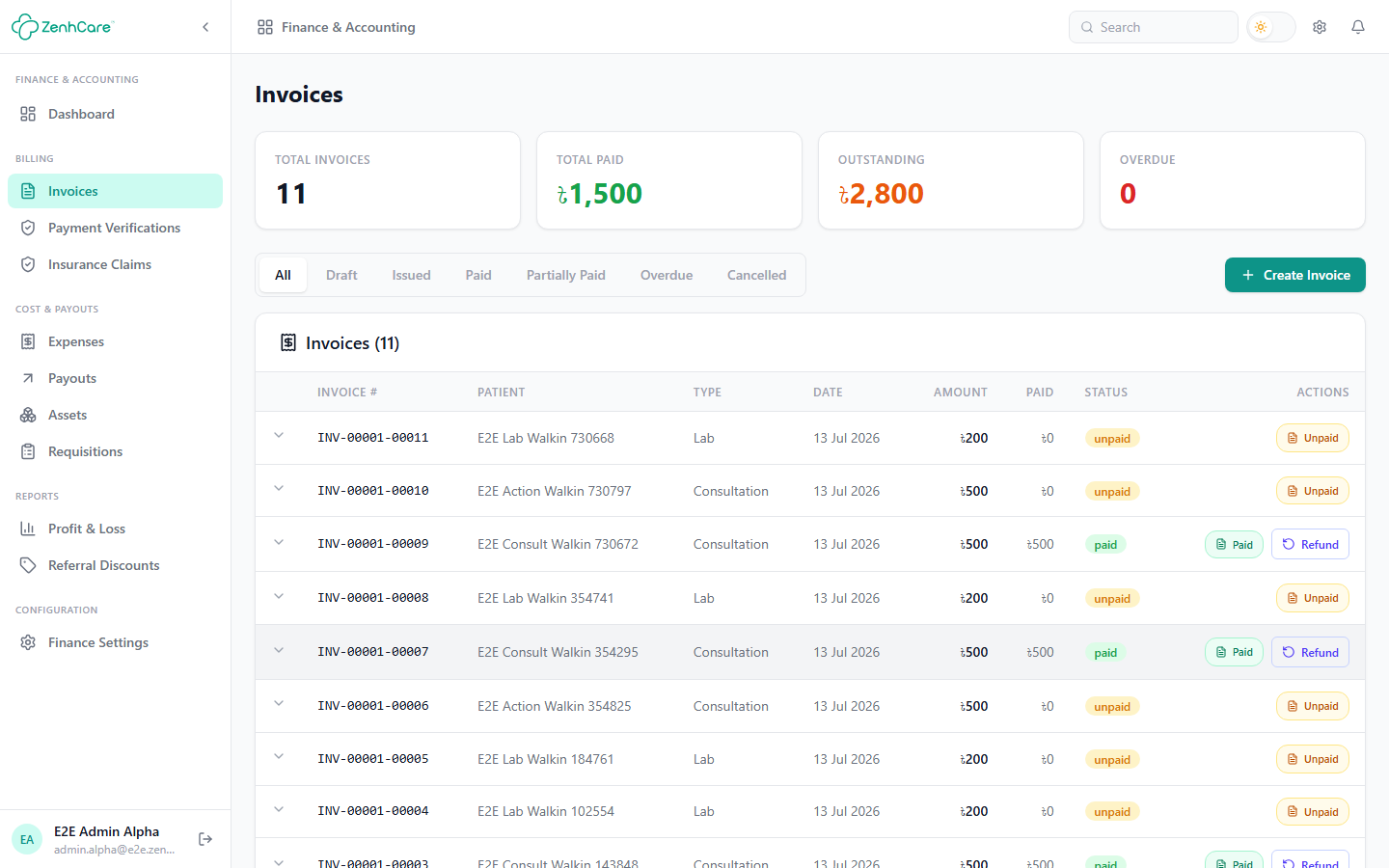
Task: Switch to the Partially Paid tab
Action: click(x=566, y=275)
